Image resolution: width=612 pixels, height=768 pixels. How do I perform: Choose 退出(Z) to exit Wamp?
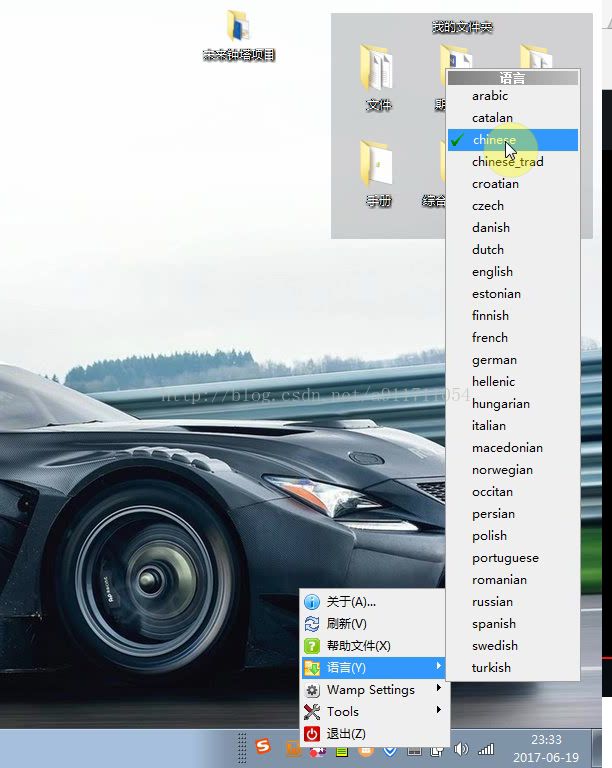[373, 734]
